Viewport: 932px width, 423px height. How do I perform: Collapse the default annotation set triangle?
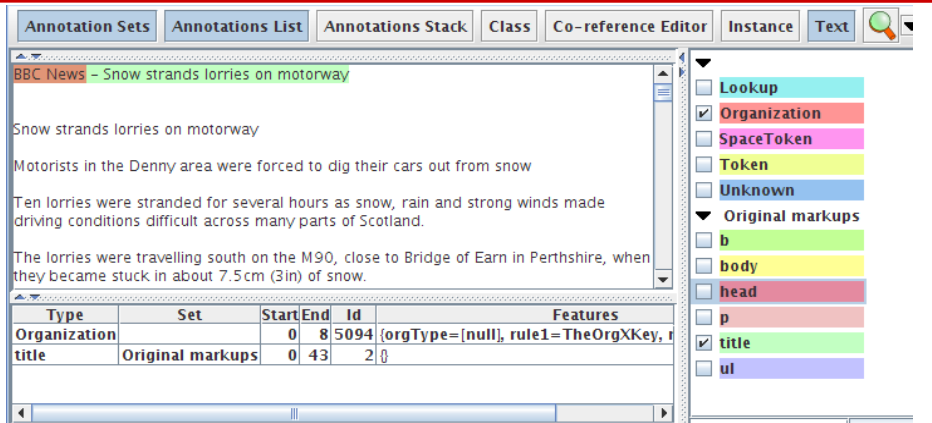click(703, 64)
